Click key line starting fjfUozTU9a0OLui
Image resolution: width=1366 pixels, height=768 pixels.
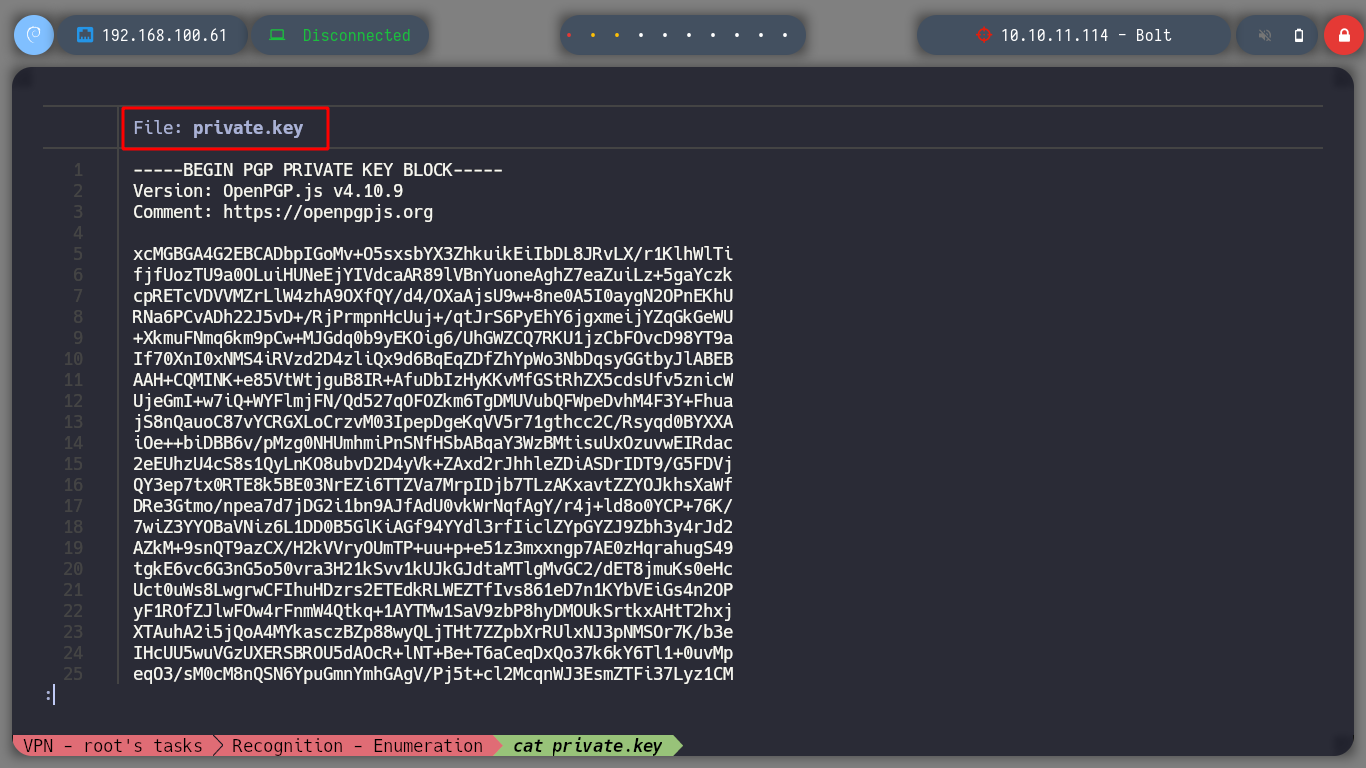click(x=433, y=275)
